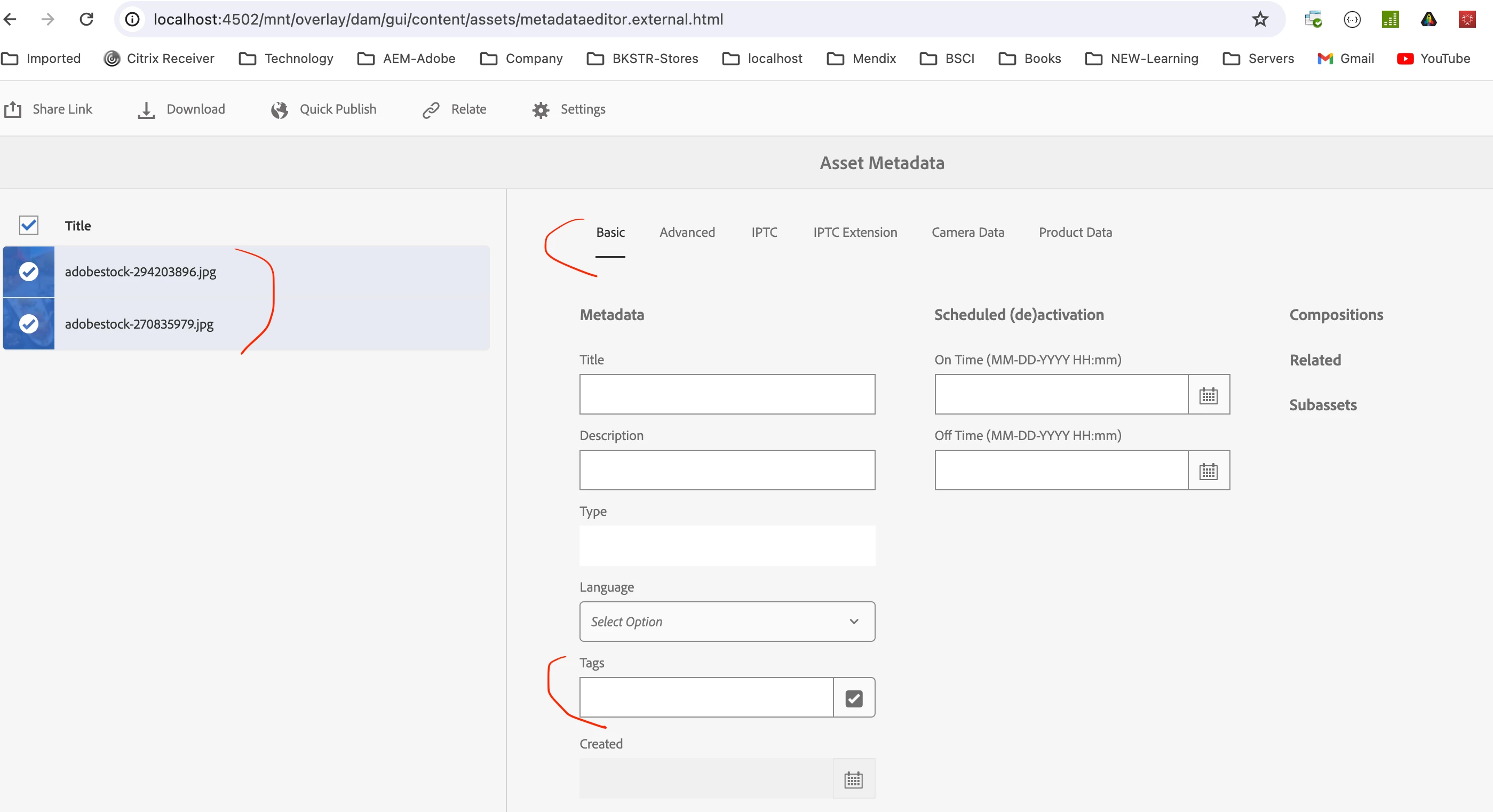Reload the page
The image size is (1493, 812).
coord(86,19)
